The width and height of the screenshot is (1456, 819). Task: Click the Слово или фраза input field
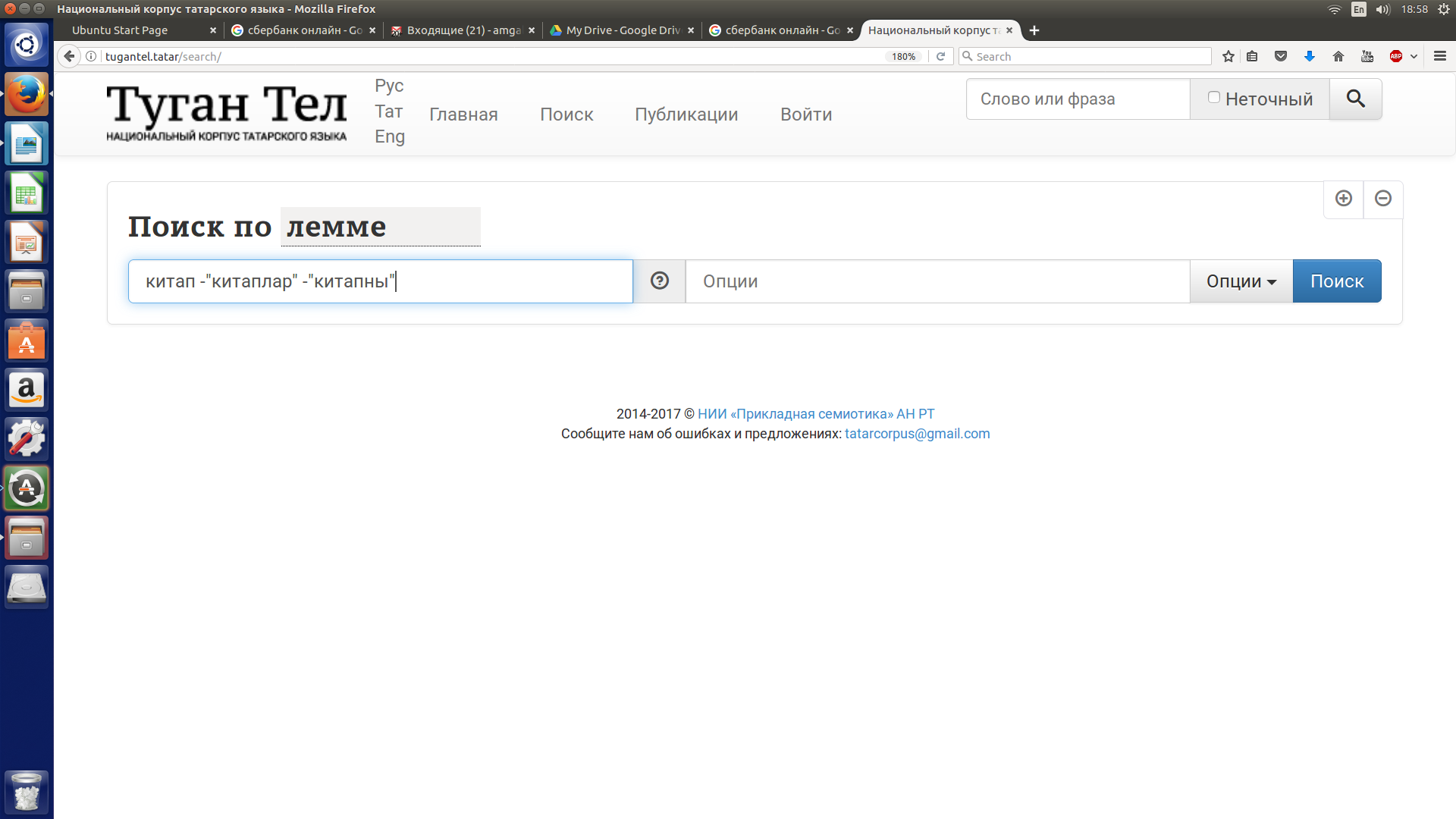1077,99
